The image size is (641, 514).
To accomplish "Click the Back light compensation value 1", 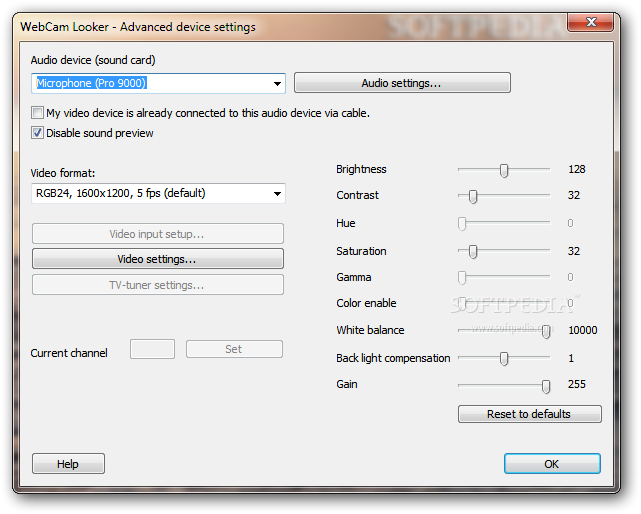I will point(571,358).
